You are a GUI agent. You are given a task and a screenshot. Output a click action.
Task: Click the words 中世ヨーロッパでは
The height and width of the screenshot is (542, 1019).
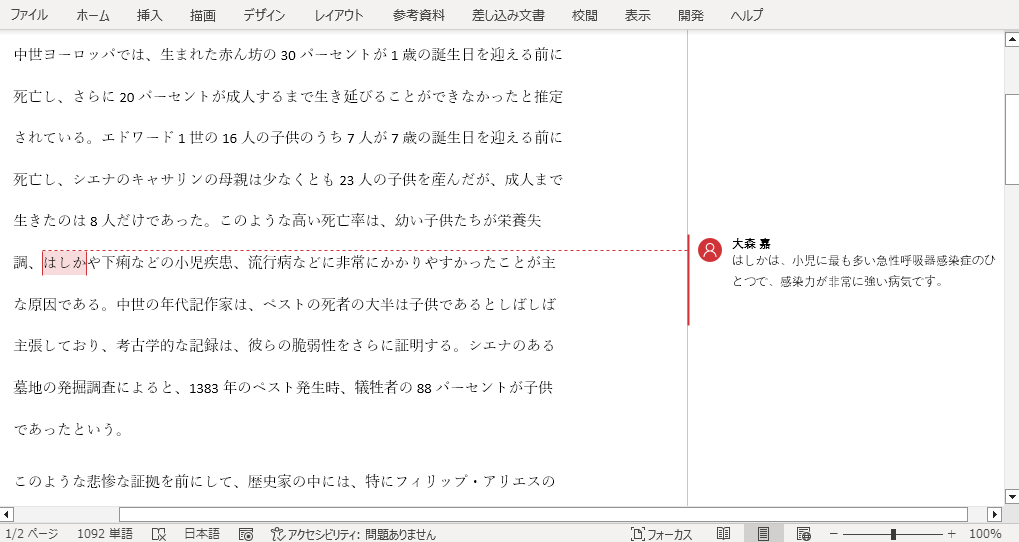pyautogui.click(x=79, y=55)
